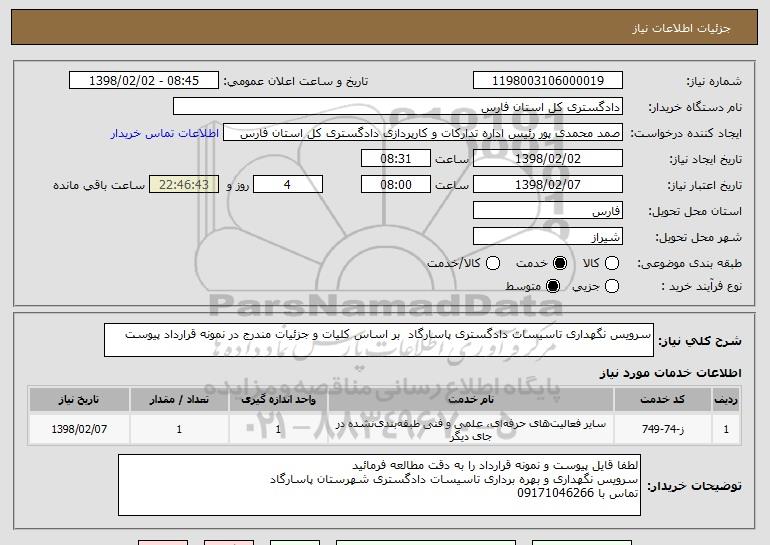Click the announcement date field 1398/02/02 - 08:45
770x545 pixels.
[x=144, y=81]
